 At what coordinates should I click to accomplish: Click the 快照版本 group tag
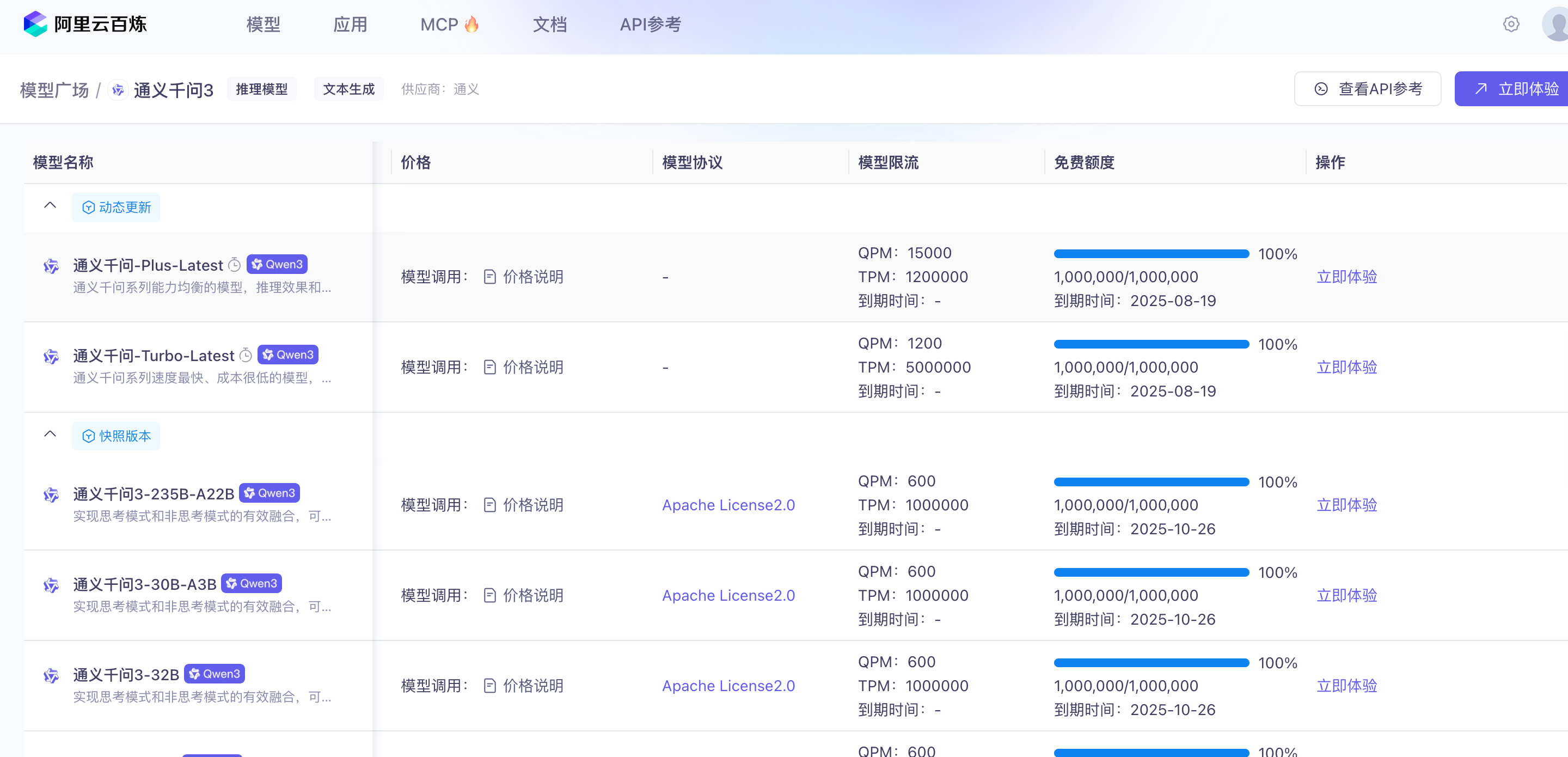[x=117, y=436]
